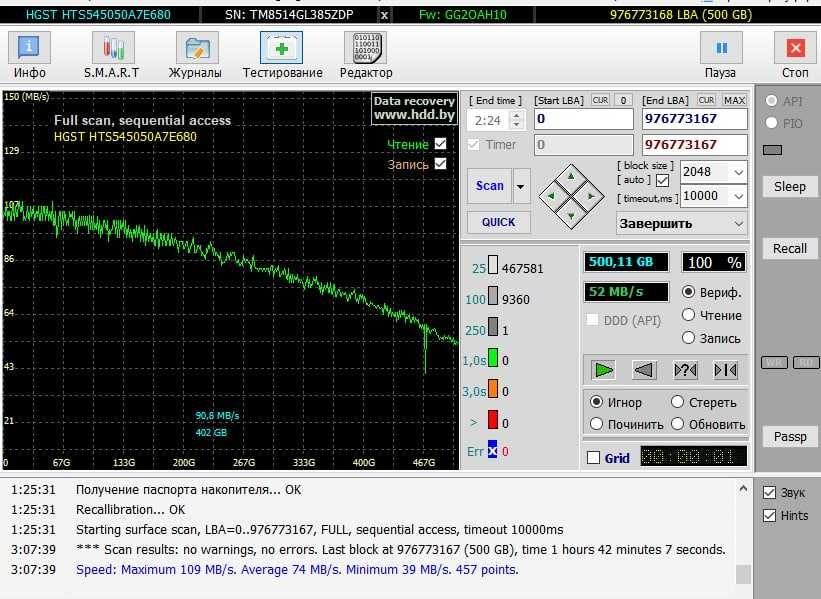Expand the block size 2048 dropdown
Image resolution: width=821 pixels, height=599 pixels.
click(x=738, y=172)
